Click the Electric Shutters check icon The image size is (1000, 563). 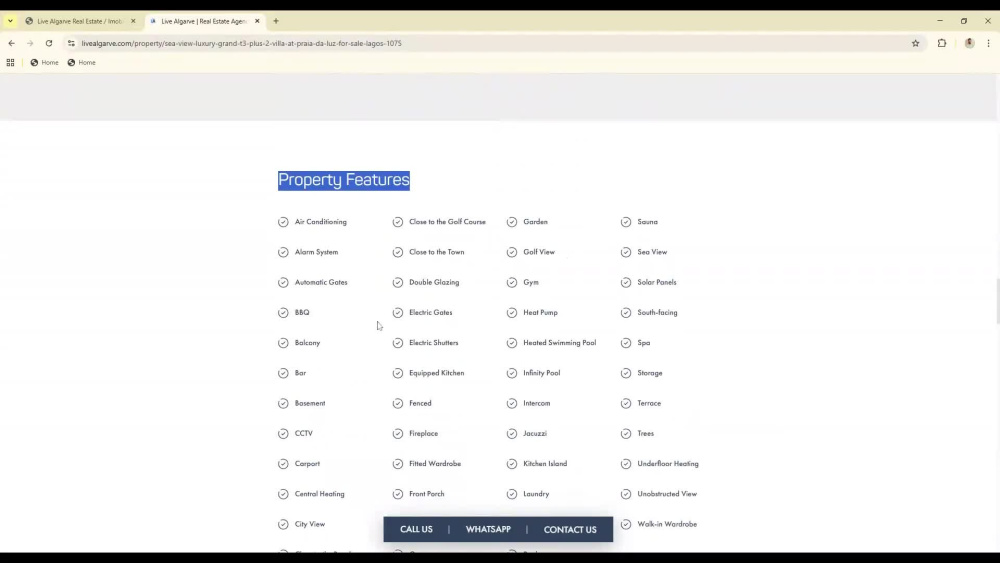coord(397,343)
